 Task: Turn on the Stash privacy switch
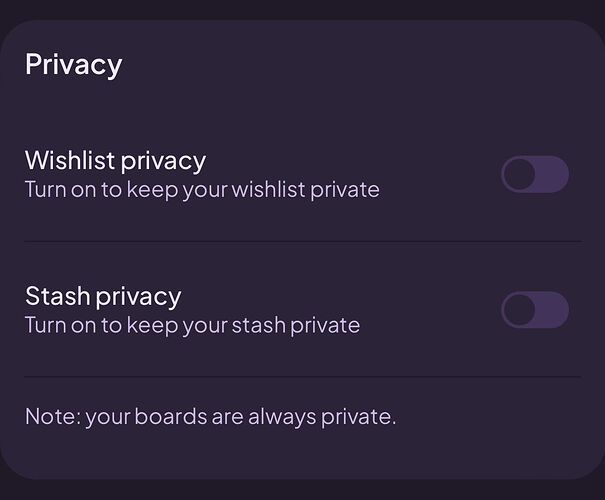pos(535,310)
